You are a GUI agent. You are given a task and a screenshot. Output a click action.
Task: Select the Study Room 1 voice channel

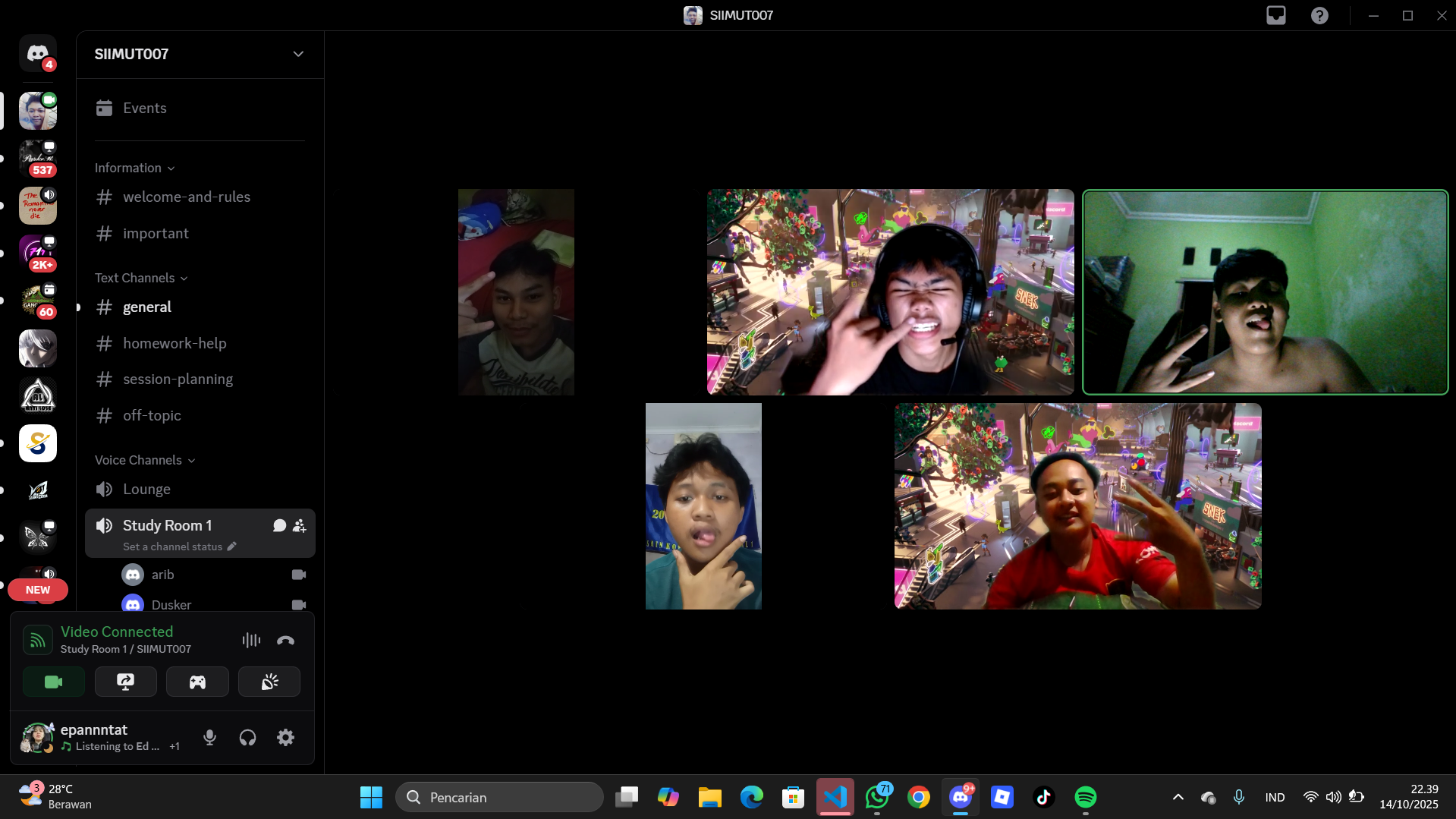coord(200,533)
